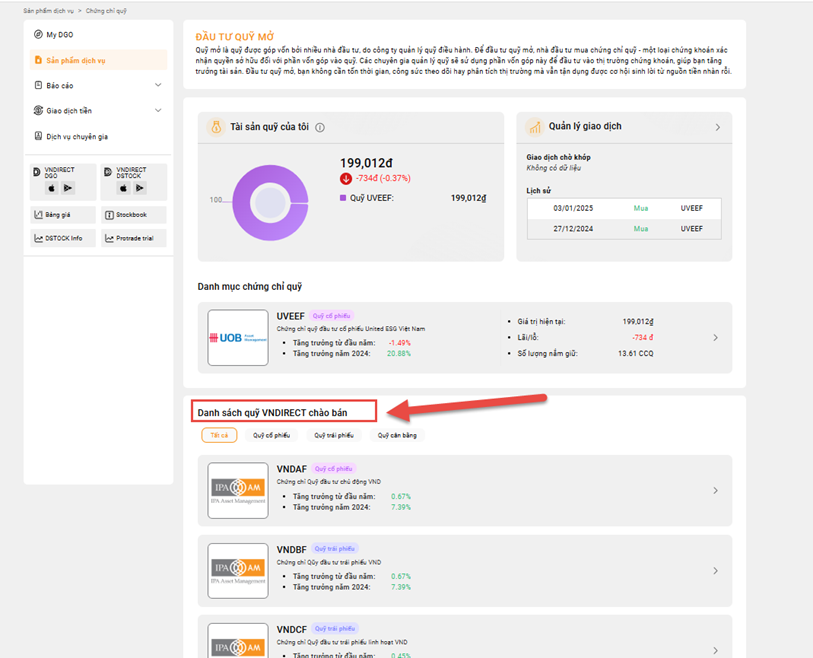Click the UVEEF fund name
This screenshot has width=813, height=658.
[290, 316]
